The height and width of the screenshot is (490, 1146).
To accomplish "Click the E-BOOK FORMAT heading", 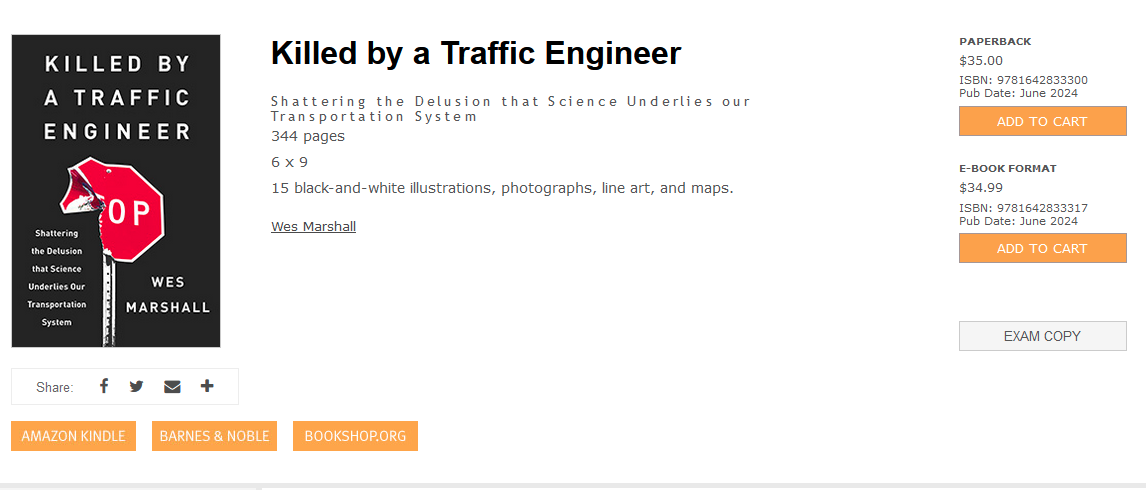I will tap(1008, 168).
